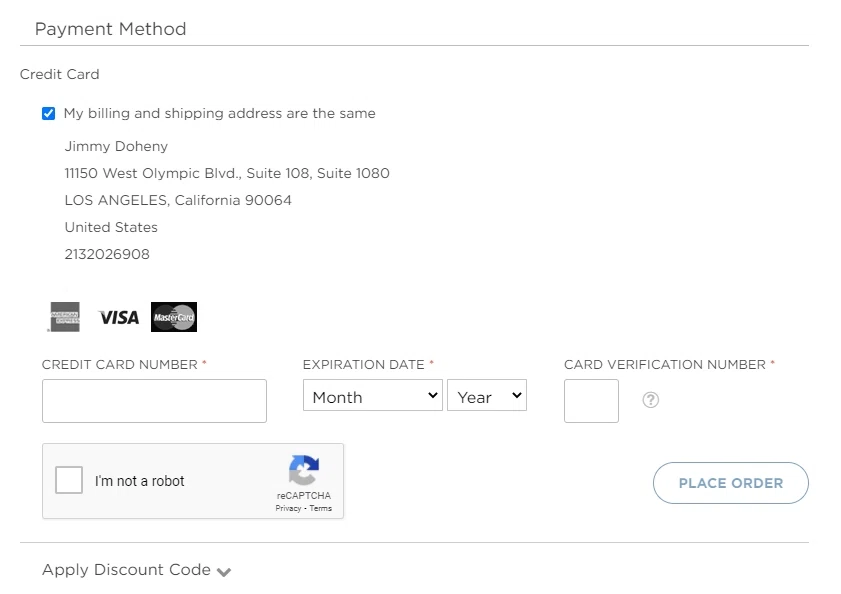This screenshot has width=841, height=594.
Task: Click the Payment Method section heading
Action: pyautogui.click(x=110, y=29)
